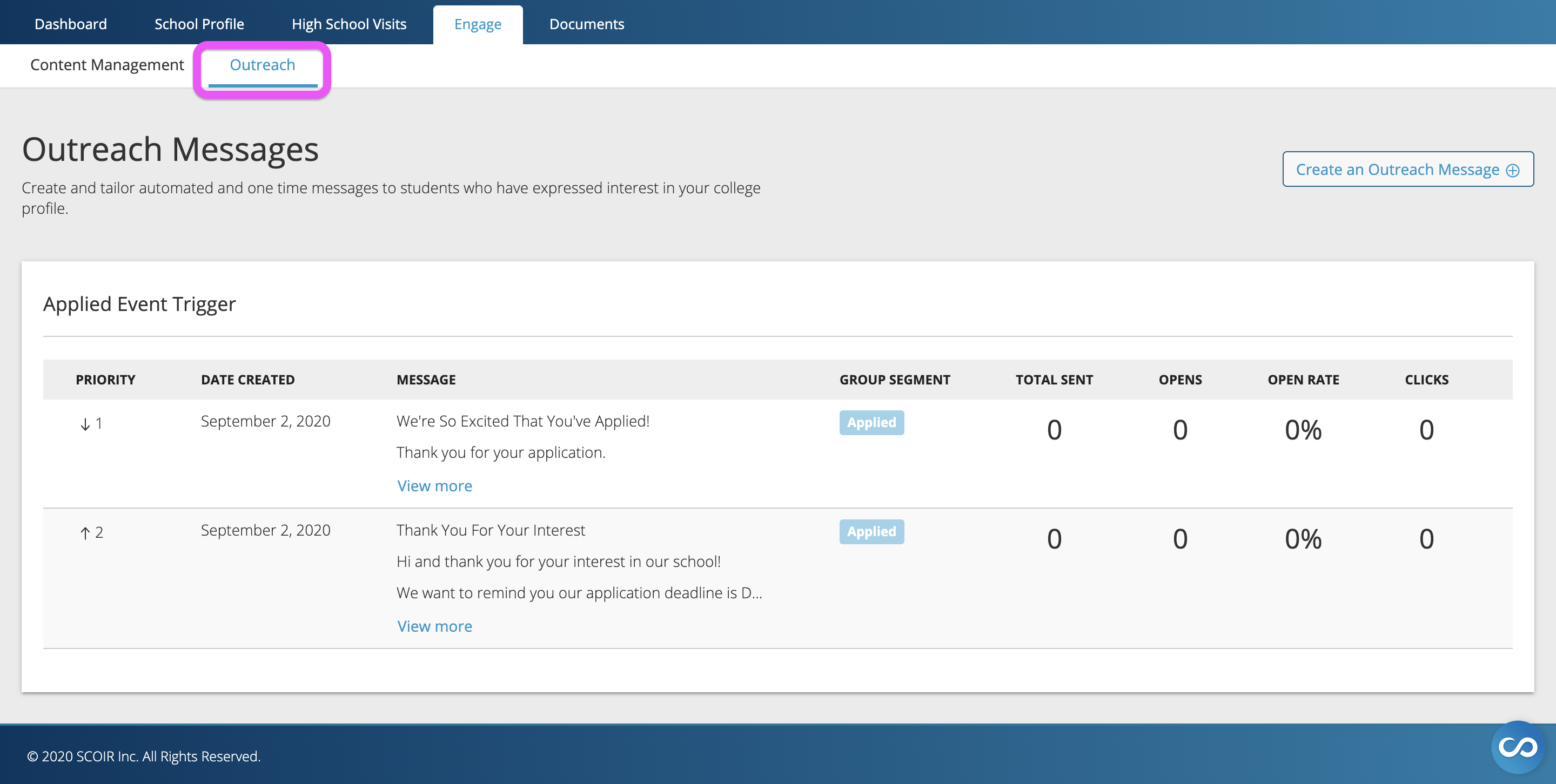Select the Engage tab

tap(478, 24)
